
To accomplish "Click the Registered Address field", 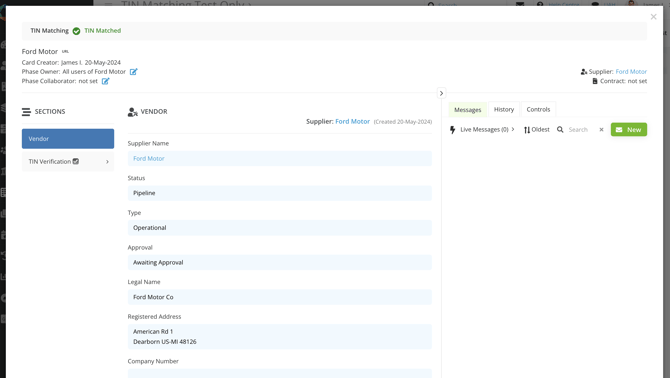I will coord(280,337).
